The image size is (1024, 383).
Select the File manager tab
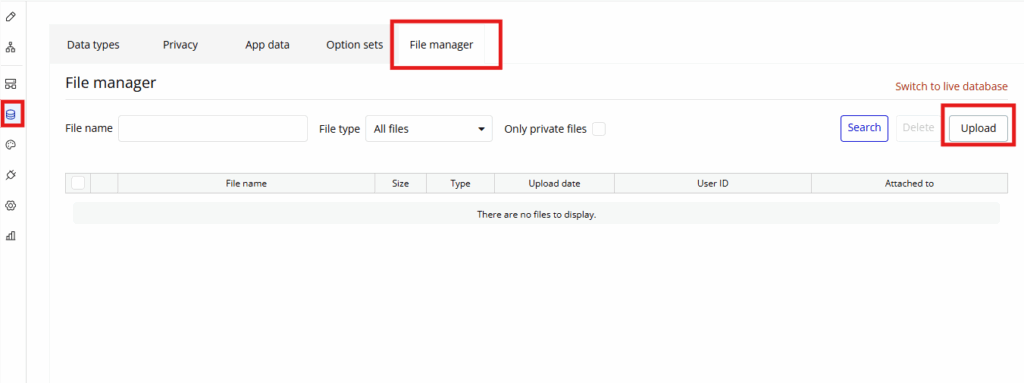tap(441, 45)
